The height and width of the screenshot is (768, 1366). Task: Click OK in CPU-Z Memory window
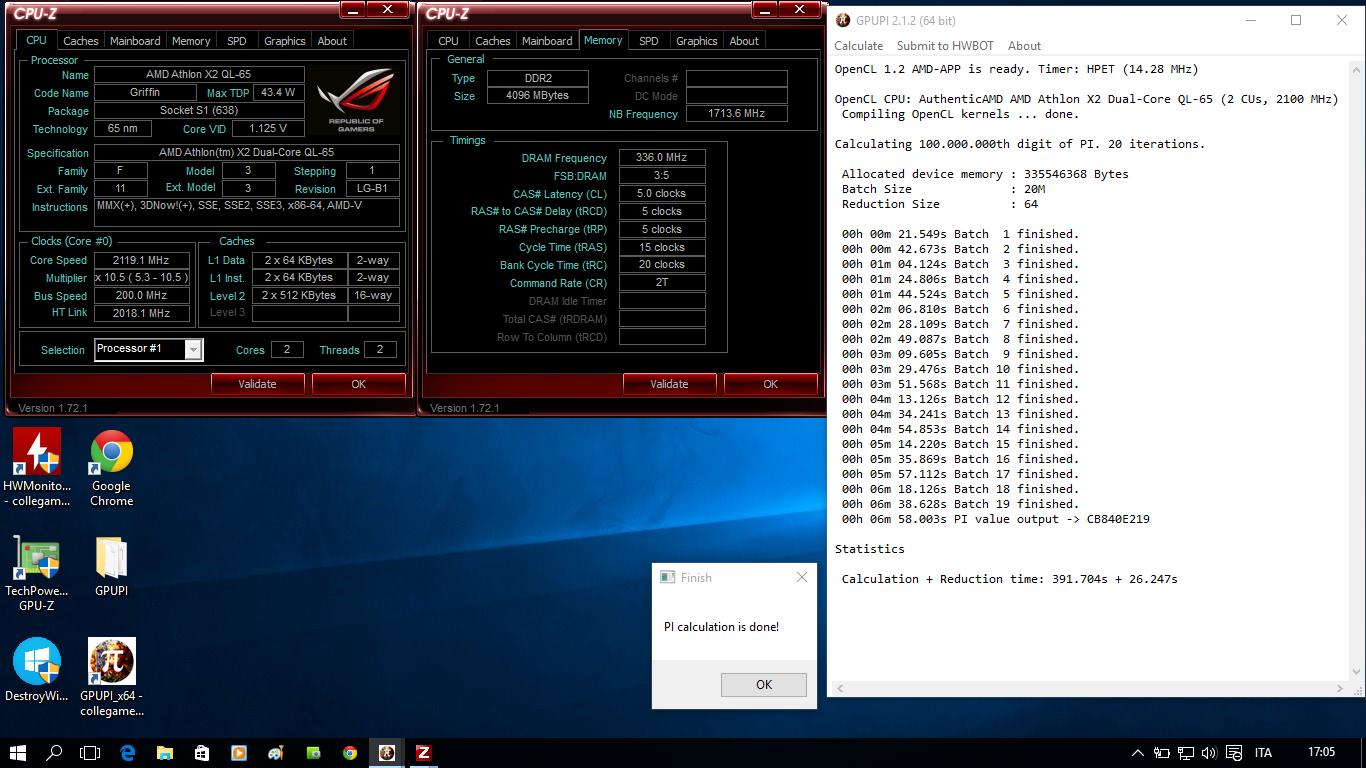tap(770, 384)
